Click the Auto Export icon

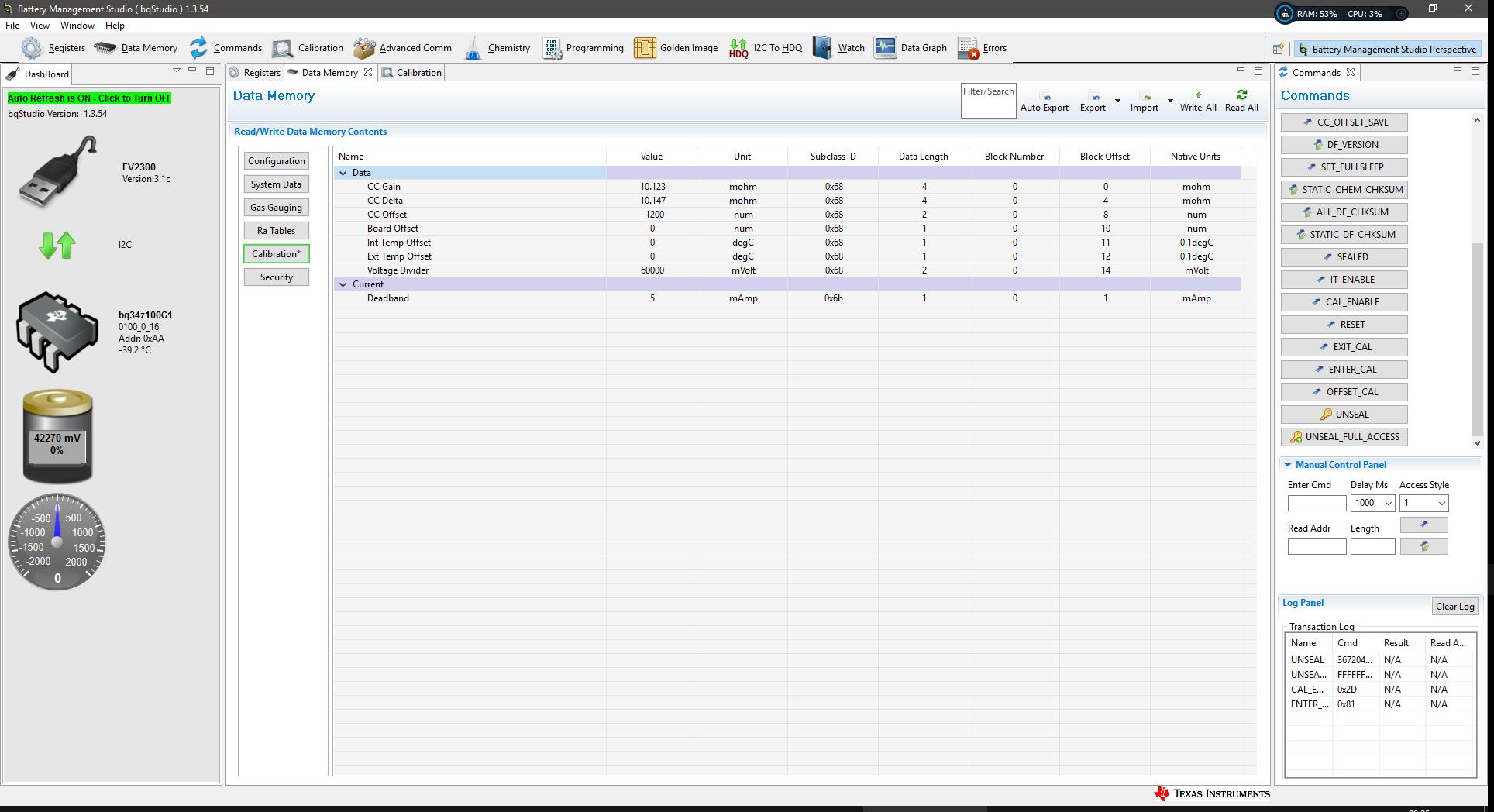click(1046, 96)
